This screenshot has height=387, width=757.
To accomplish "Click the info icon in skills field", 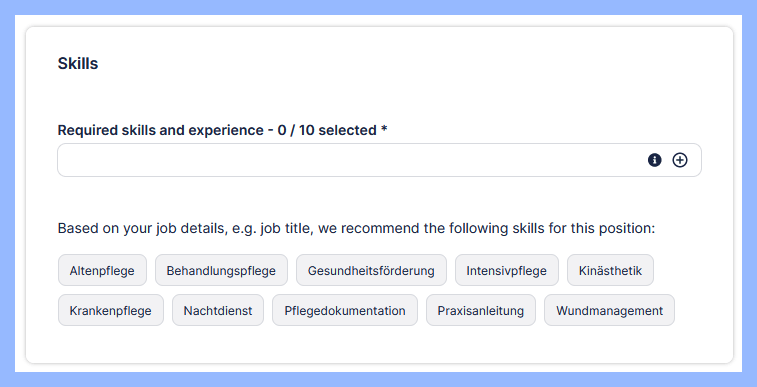I will [x=654, y=160].
